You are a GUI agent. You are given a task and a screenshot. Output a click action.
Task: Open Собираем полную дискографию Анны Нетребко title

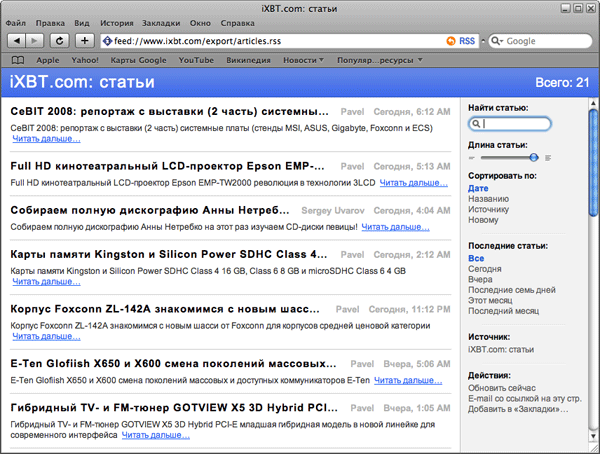tap(150, 210)
